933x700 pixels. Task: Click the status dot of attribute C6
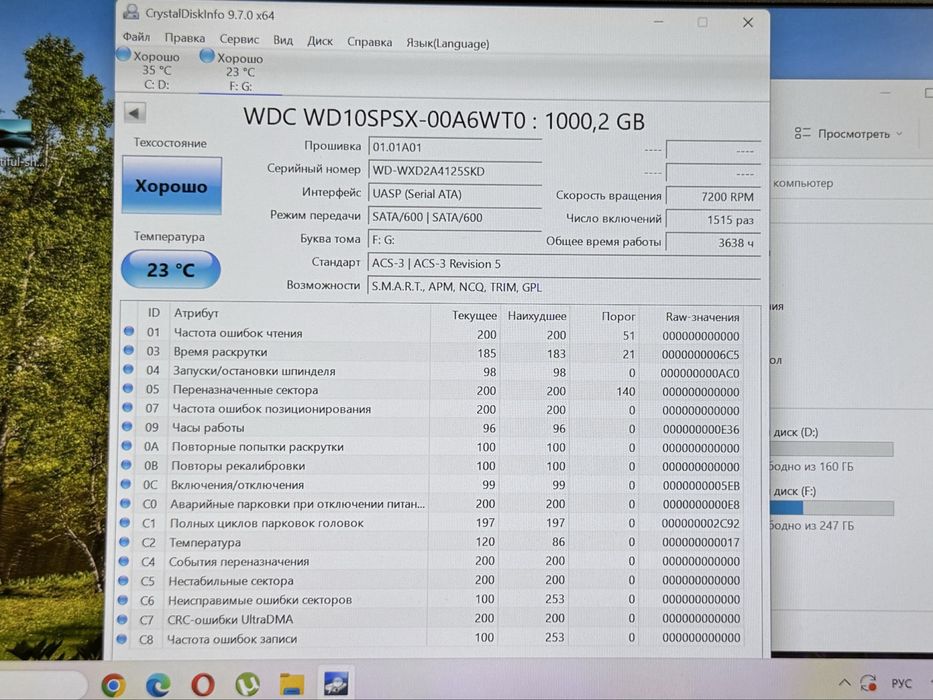coord(123,599)
